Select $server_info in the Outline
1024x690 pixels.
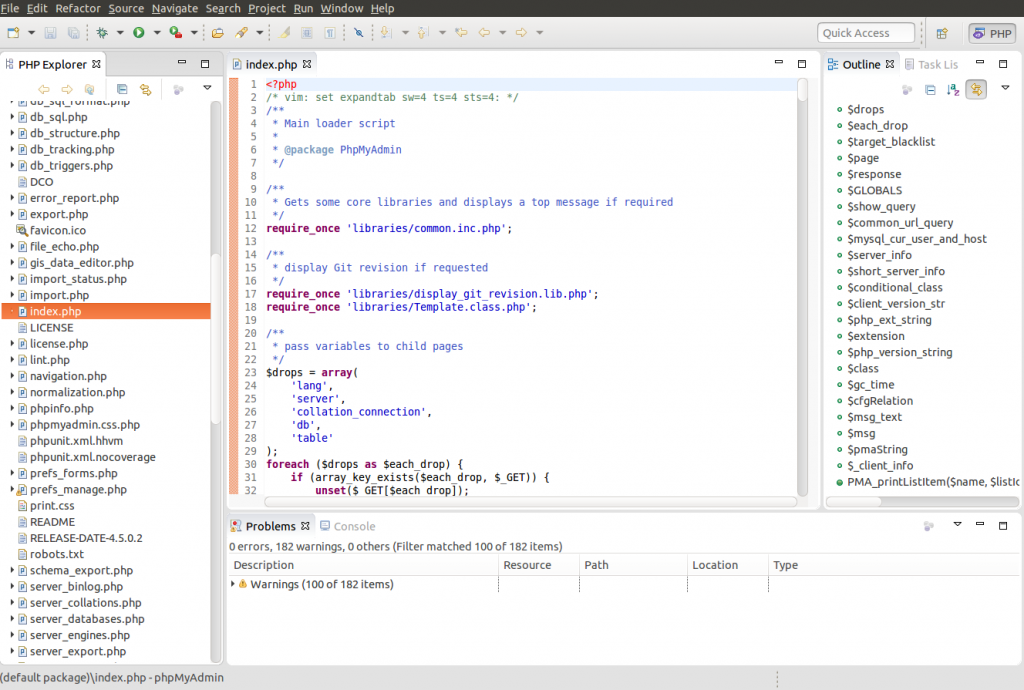click(x=879, y=255)
